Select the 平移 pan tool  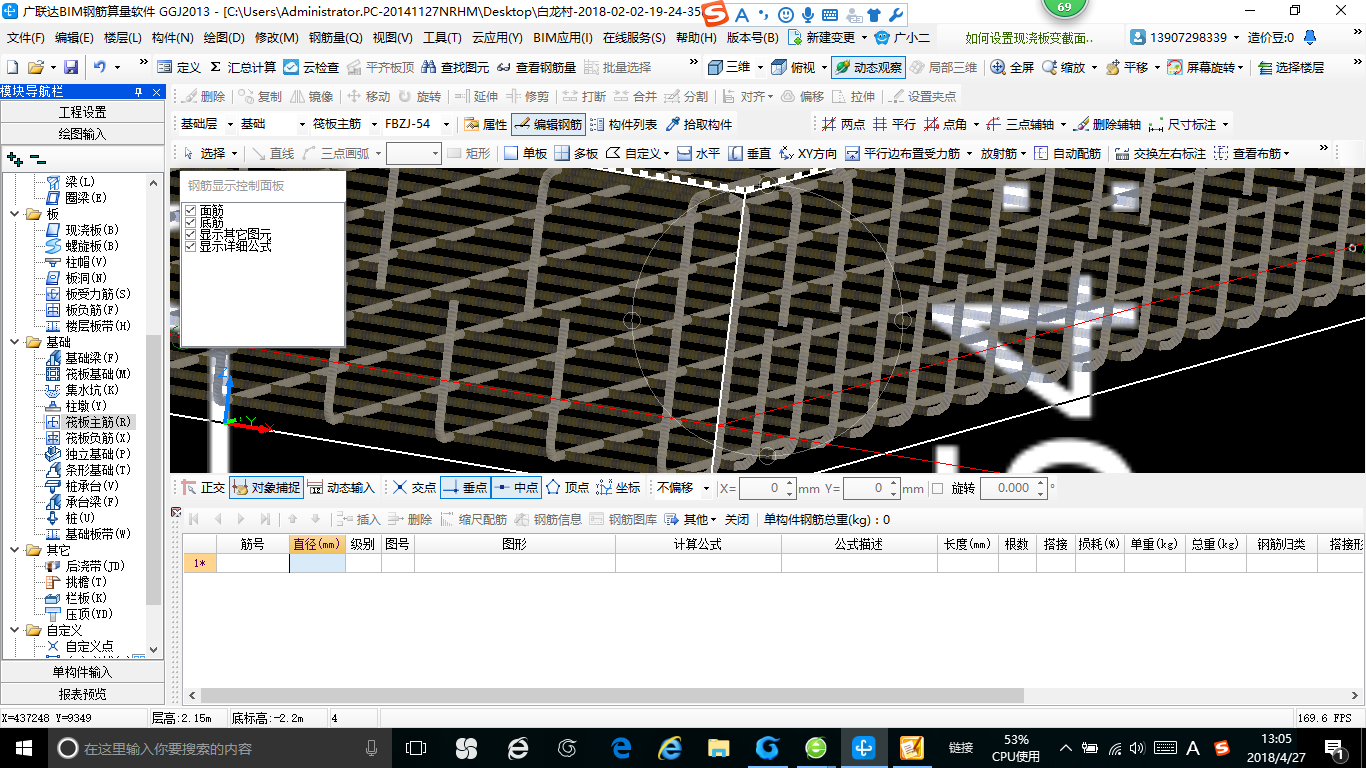click(1127, 67)
